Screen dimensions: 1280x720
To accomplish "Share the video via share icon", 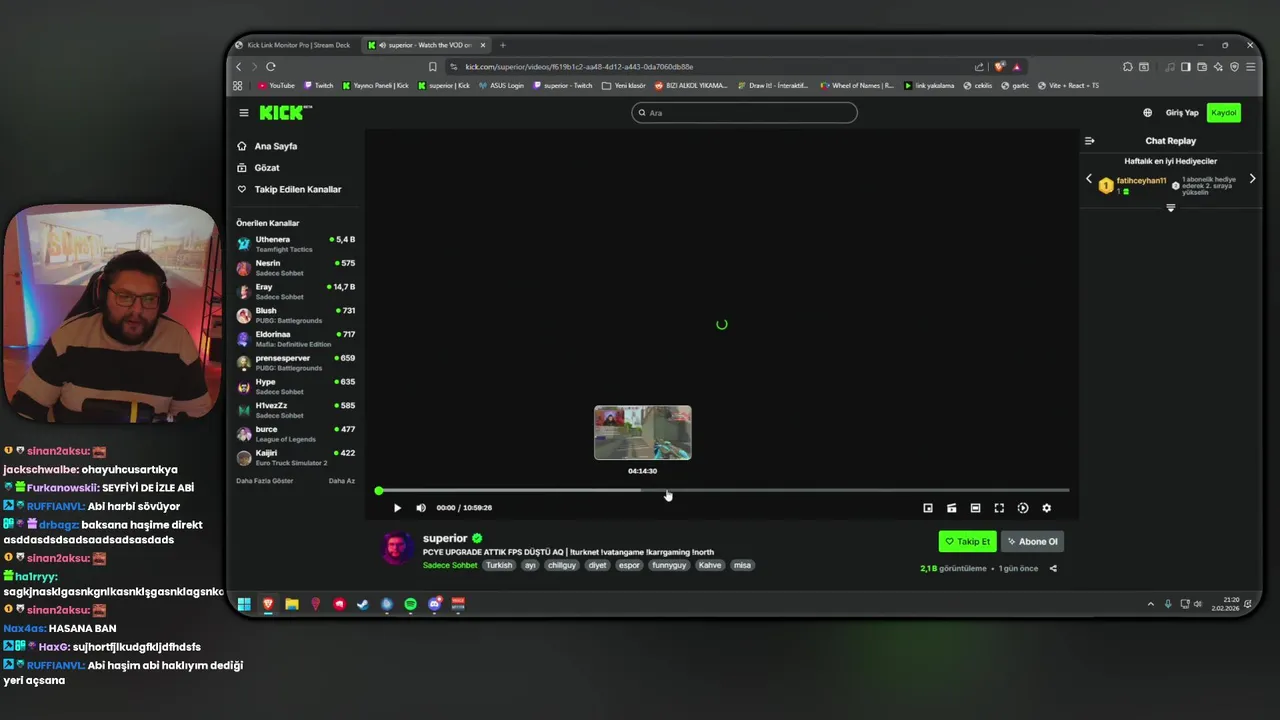I will (1053, 569).
